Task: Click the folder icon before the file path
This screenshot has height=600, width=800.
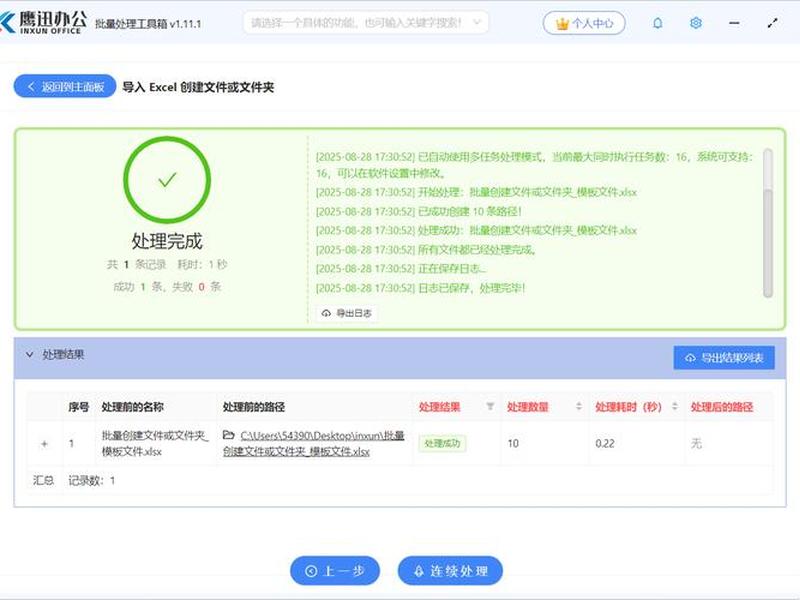Action: pyautogui.click(x=229, y=435)
